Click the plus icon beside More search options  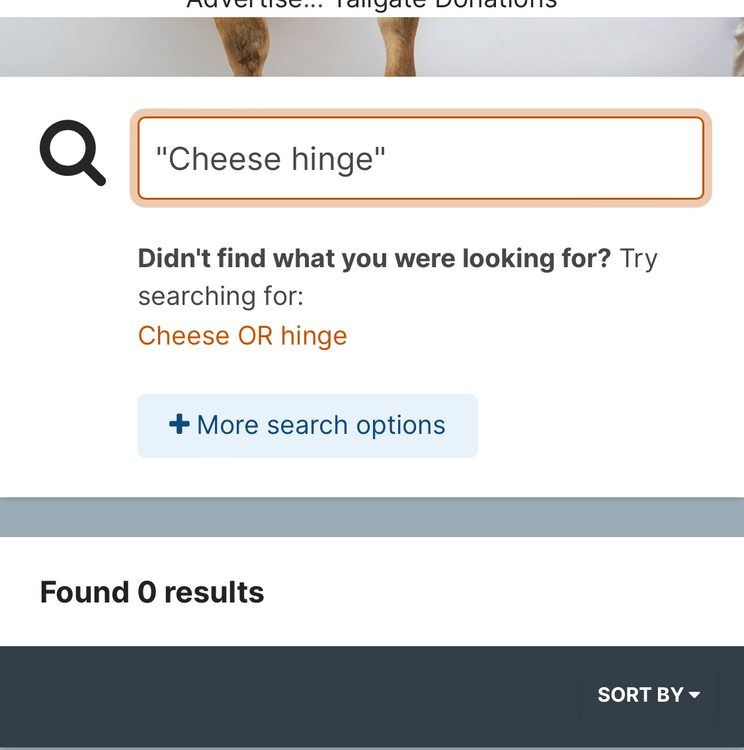[x=179, y=425]
